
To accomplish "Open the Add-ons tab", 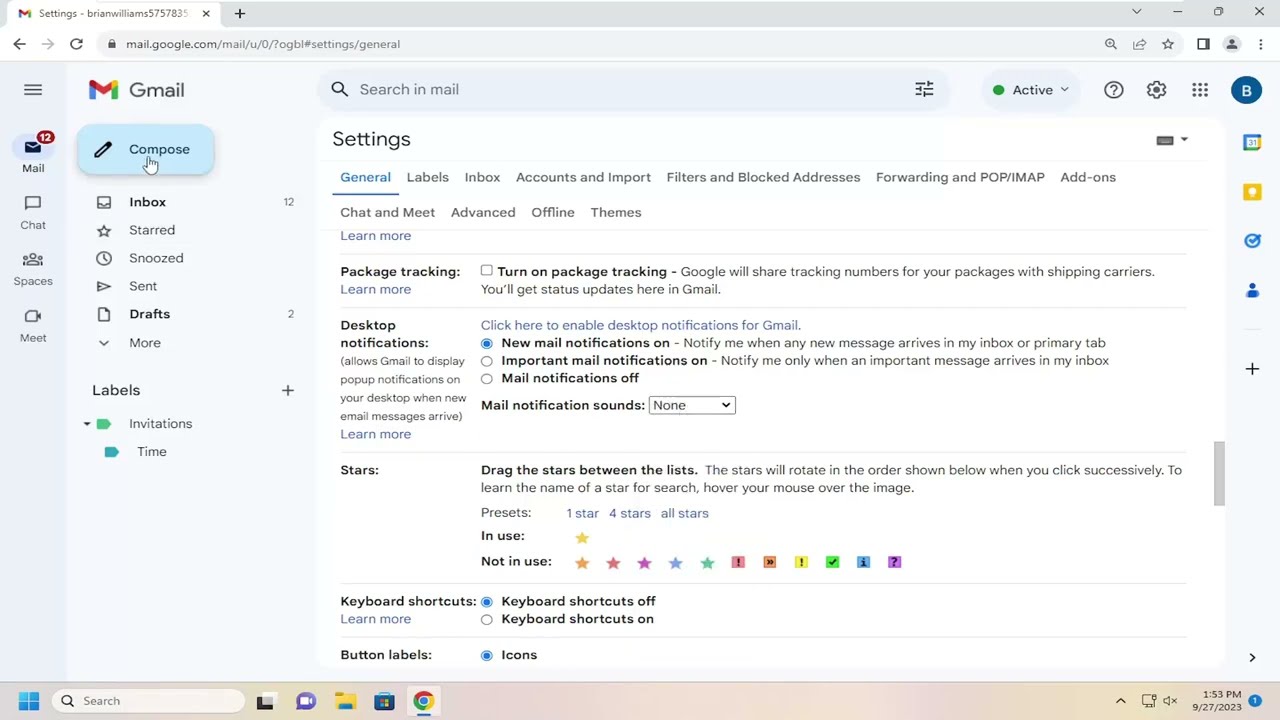I will click(1088, 177).
